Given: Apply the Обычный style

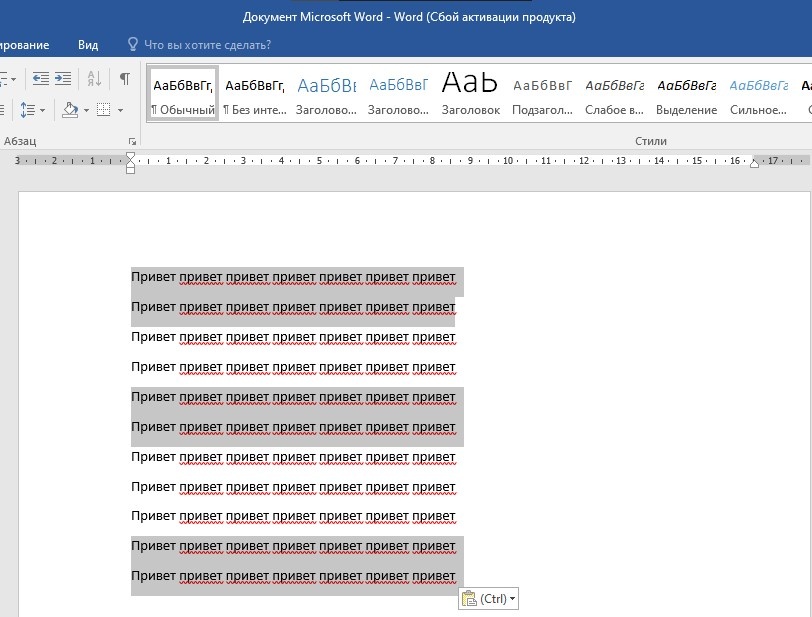Looking at the screenshot, I should click(x=183, y=94).
